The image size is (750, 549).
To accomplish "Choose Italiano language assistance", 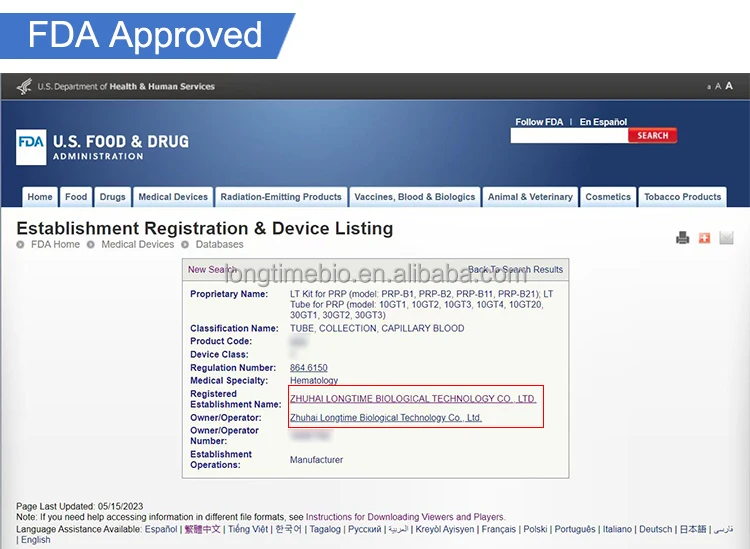I will click(617, 529).
